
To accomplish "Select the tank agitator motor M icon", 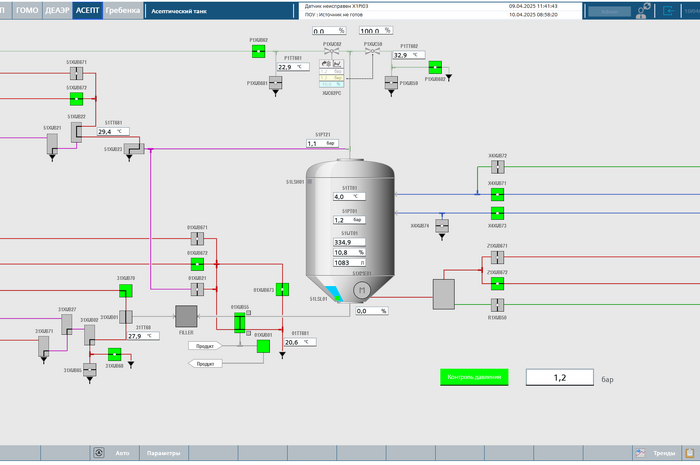I will click(360, 288).
